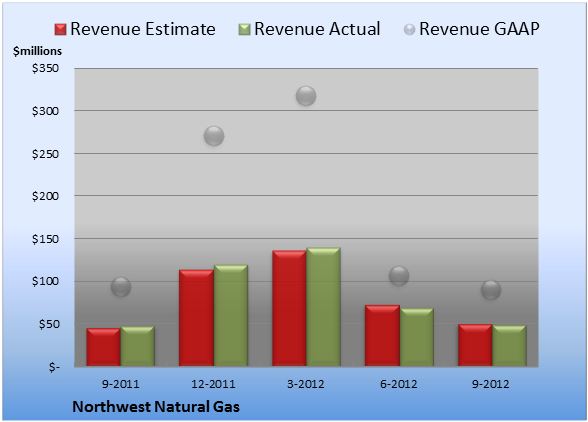This screenshot has width=588, height=422.
Task: Select the Revenue Estimate legend label
Action: [x=143, y=29]
